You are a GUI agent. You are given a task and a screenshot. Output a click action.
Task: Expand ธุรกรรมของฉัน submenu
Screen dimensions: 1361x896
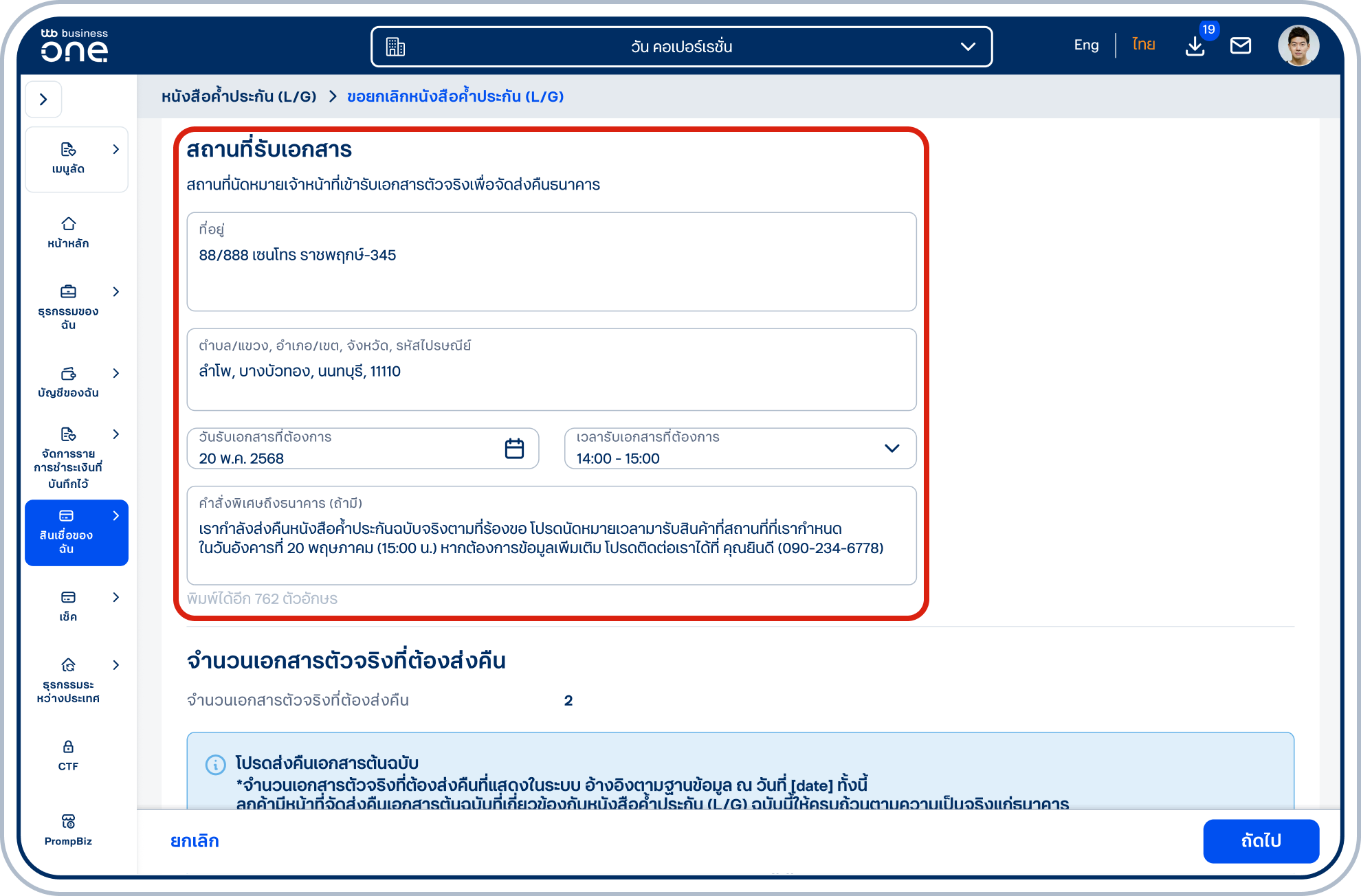pyautogui.click(x=116, y=291)
